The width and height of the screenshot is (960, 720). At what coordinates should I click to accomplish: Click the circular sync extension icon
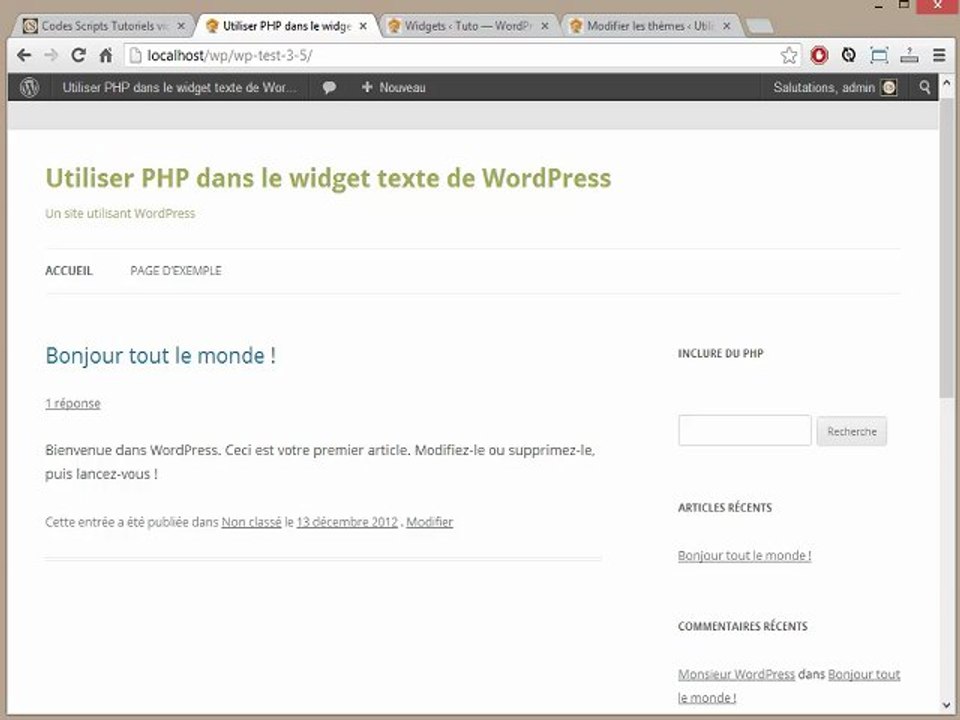[849, 56]
